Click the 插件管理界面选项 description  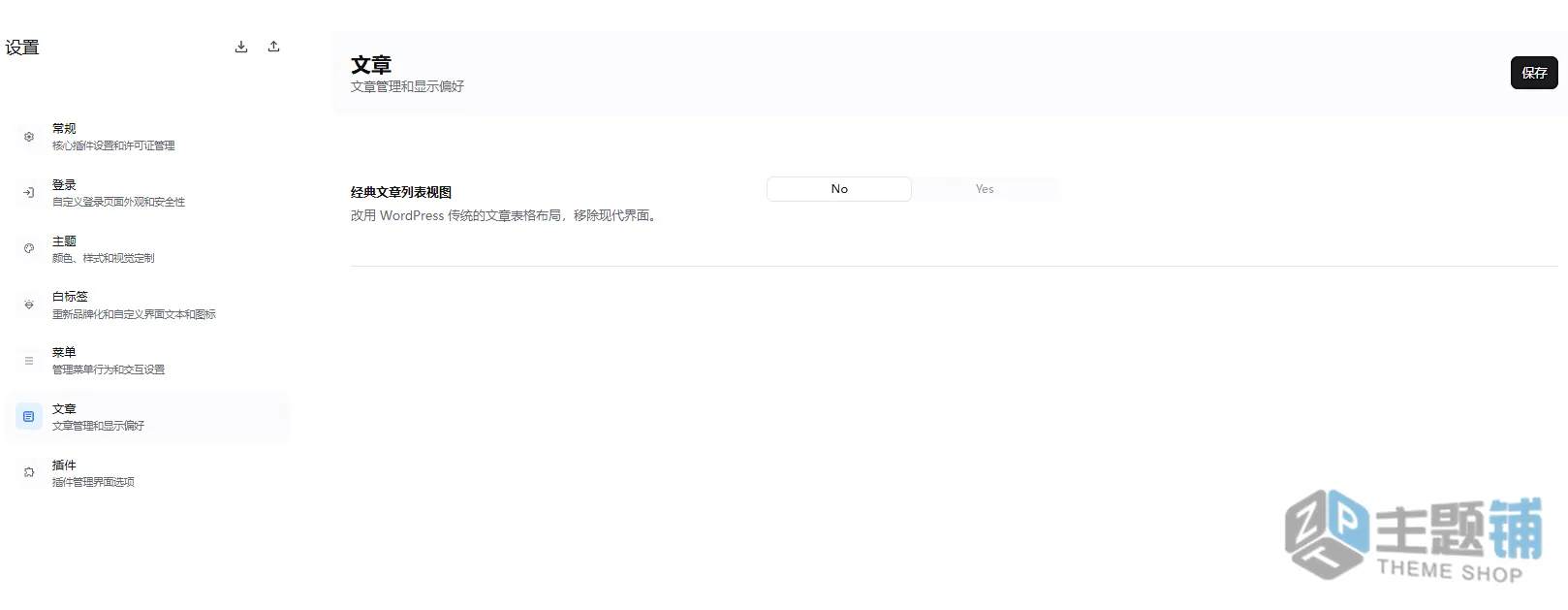pyautogui.click(x=93, y=482)
